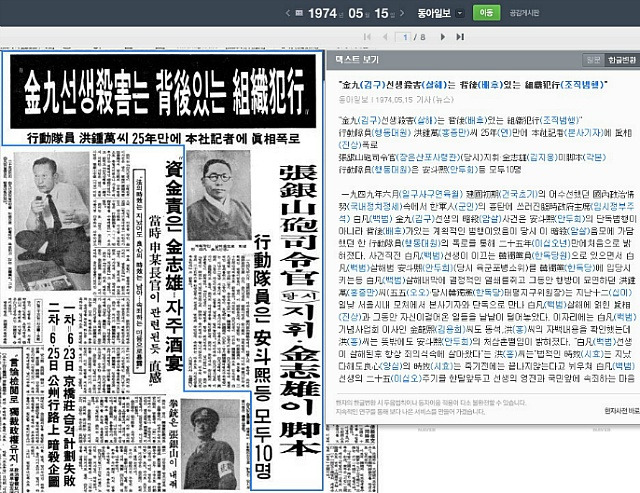Click the bold article title in text panel
The height and width of the screenshot is (493, 640).
[x=473, y=84]
